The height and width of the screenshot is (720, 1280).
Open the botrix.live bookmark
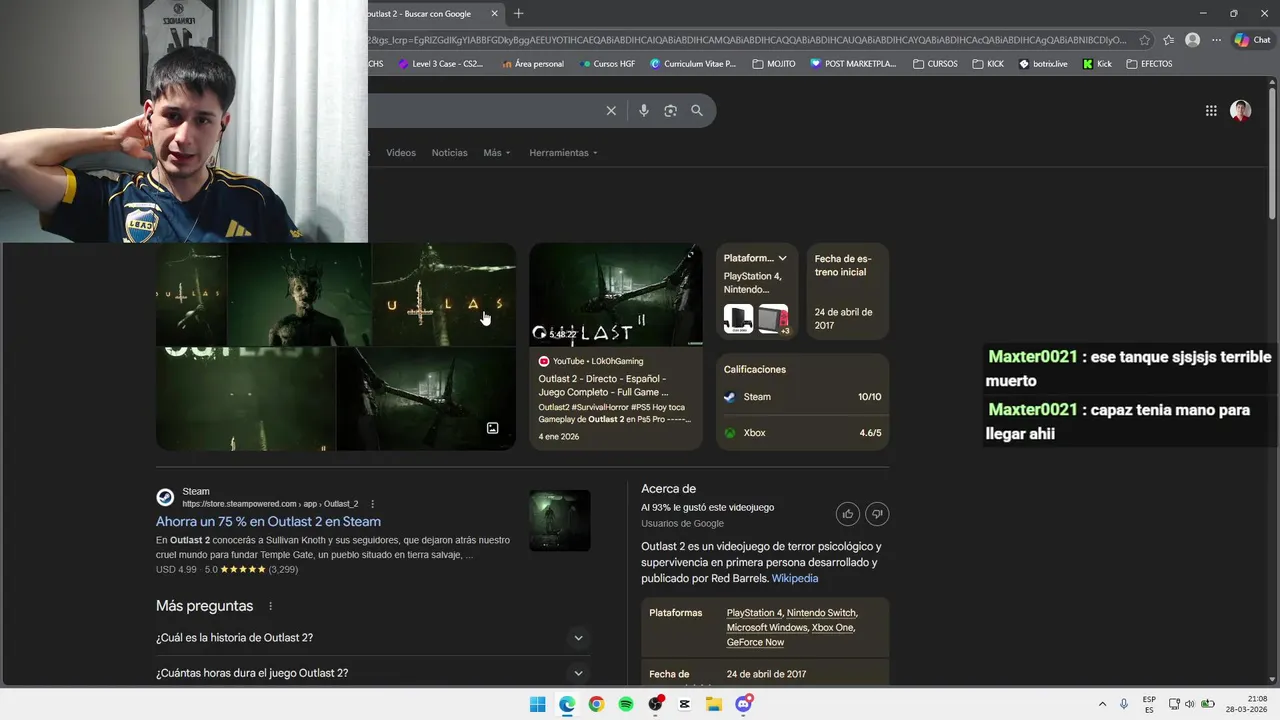coord(1043,64)
